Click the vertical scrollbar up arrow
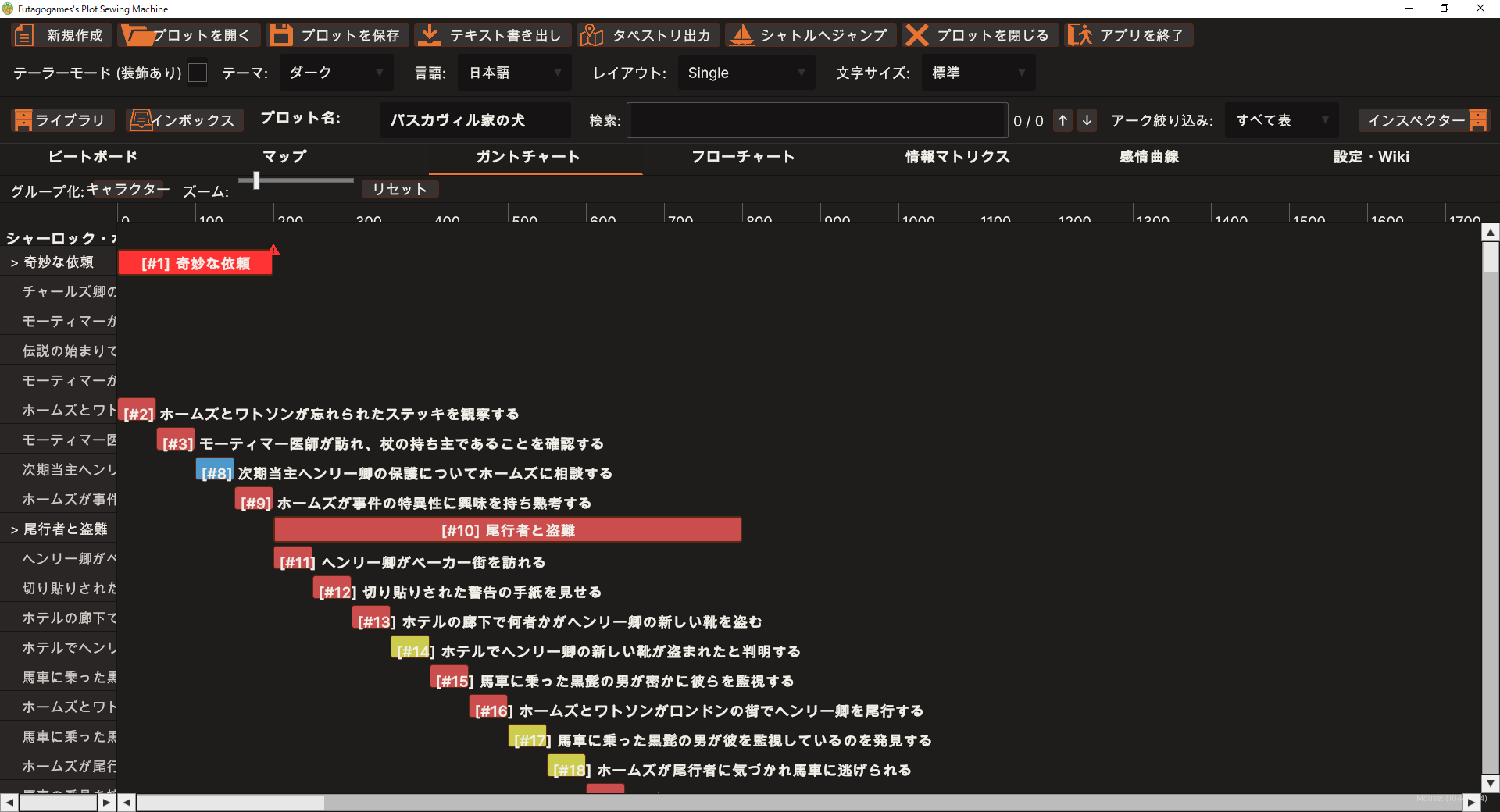The image size is (1500, 812). (1491, 232)
